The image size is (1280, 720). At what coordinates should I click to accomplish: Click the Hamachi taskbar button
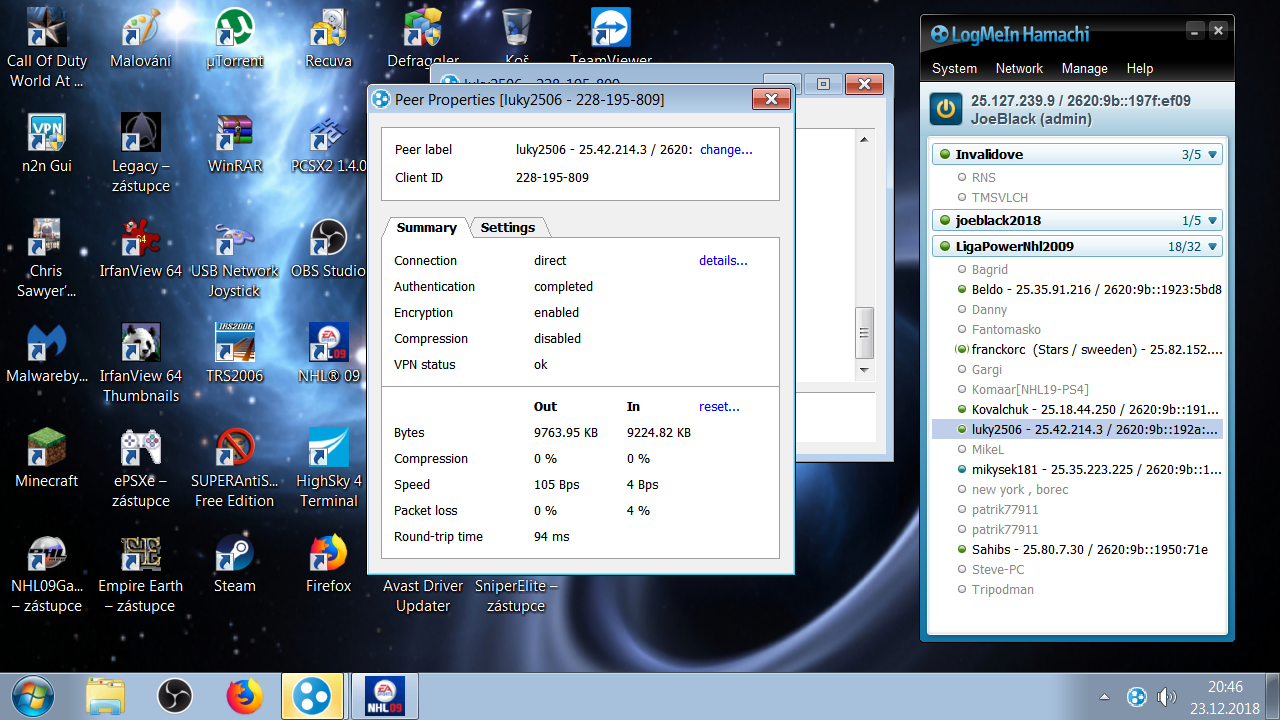click(x=313, y=696)
